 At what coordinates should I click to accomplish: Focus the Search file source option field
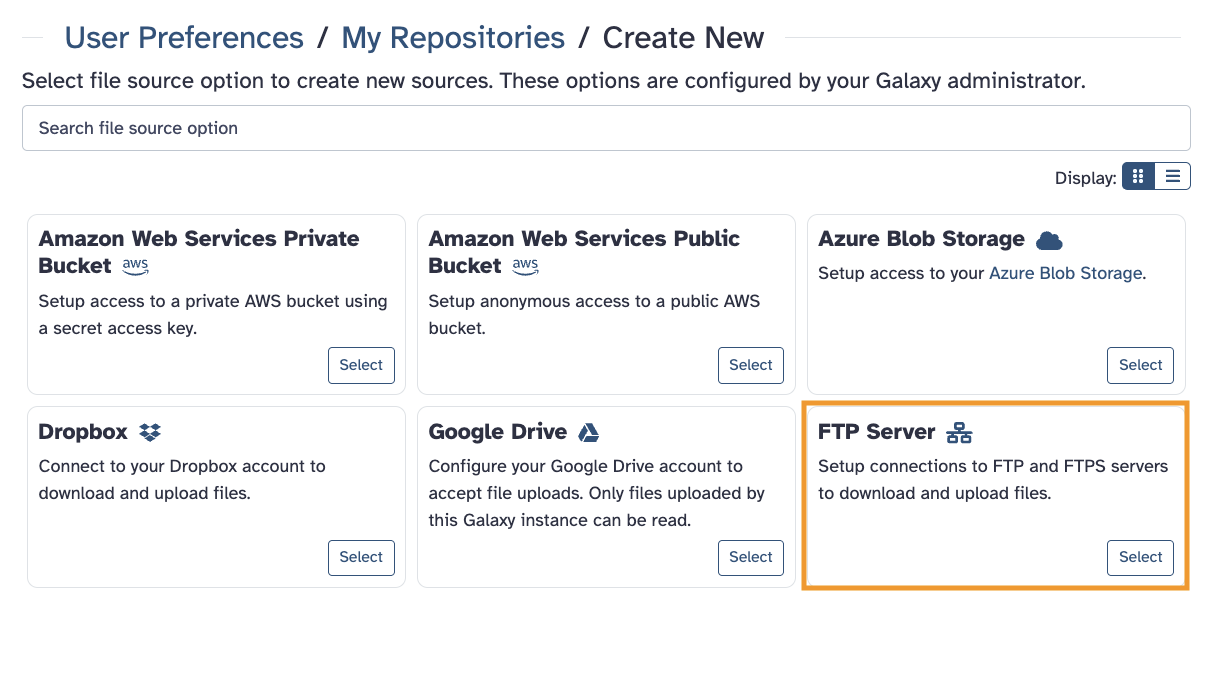[x=606, y=128]
